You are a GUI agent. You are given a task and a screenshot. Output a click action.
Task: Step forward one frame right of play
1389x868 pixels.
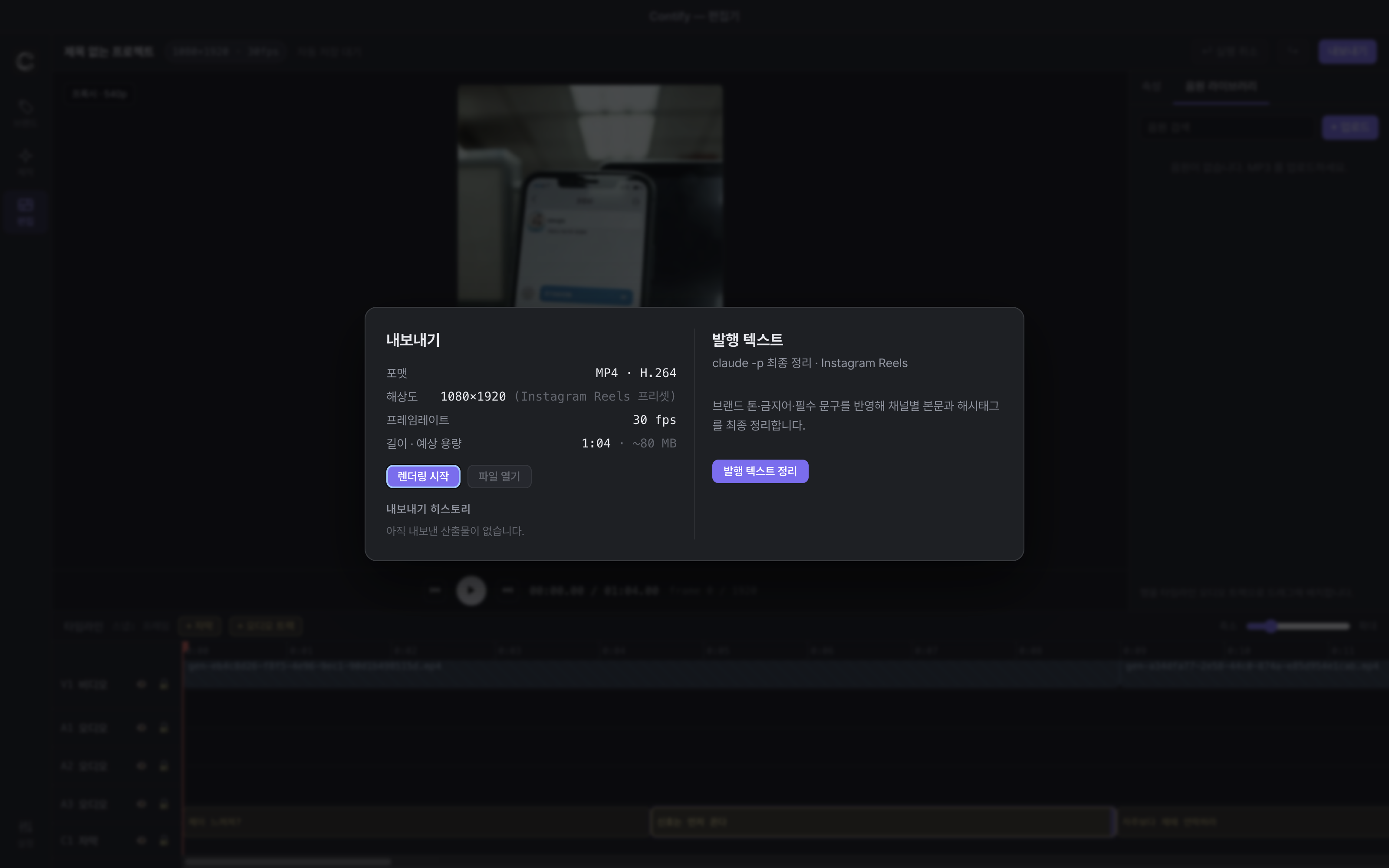tap(507, 590)
